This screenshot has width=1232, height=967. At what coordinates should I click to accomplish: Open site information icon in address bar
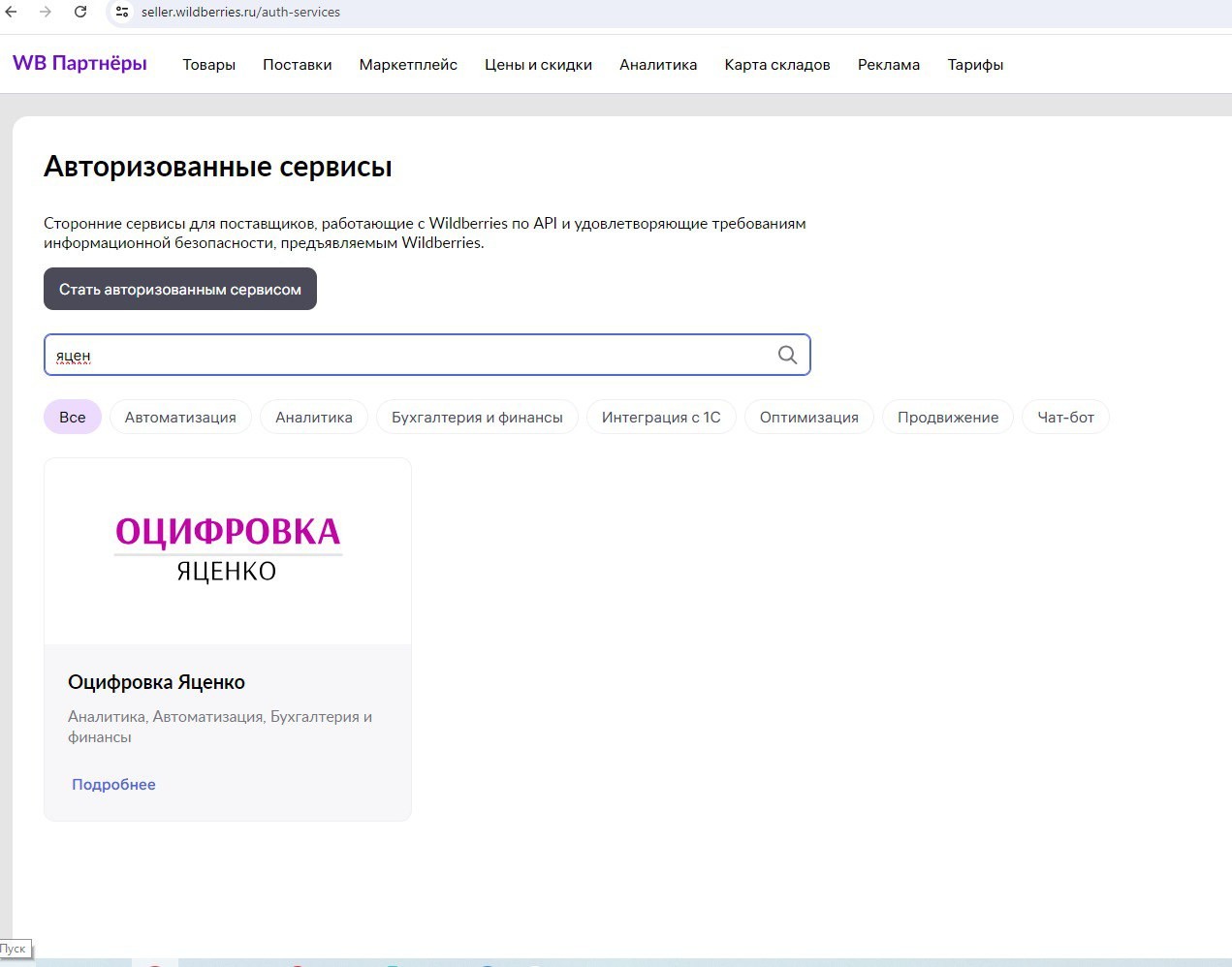122,12
